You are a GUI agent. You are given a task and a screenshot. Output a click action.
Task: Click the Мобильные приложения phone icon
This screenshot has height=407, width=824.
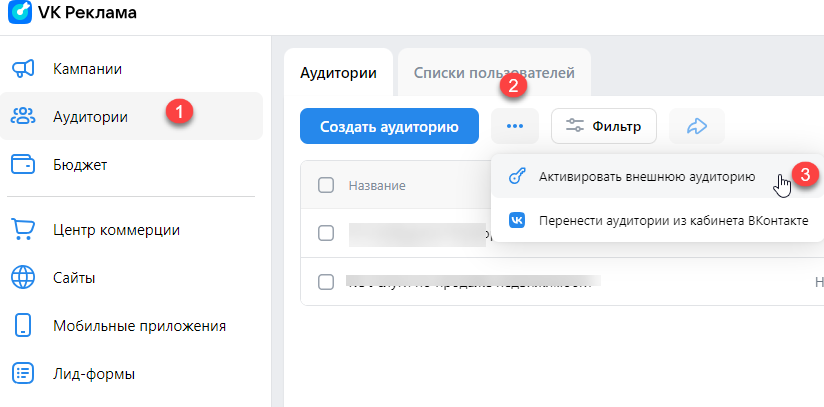pos(23,325)
